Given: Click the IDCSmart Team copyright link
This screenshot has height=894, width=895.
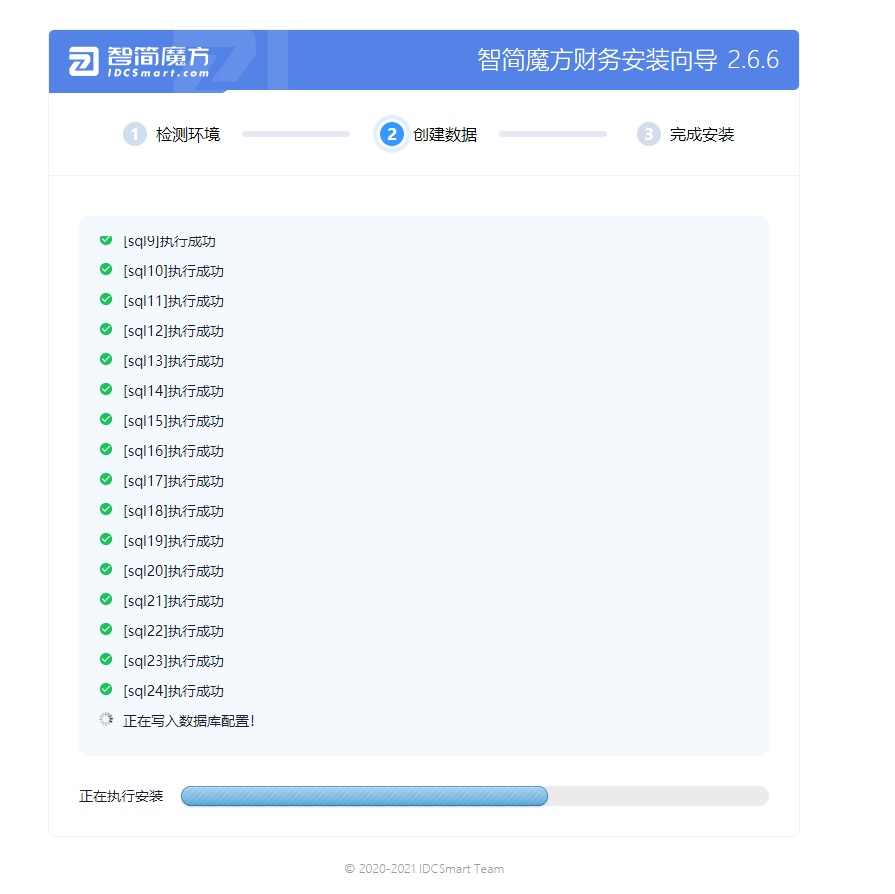Looking at the screenshot, I should (x=424, y=868).
